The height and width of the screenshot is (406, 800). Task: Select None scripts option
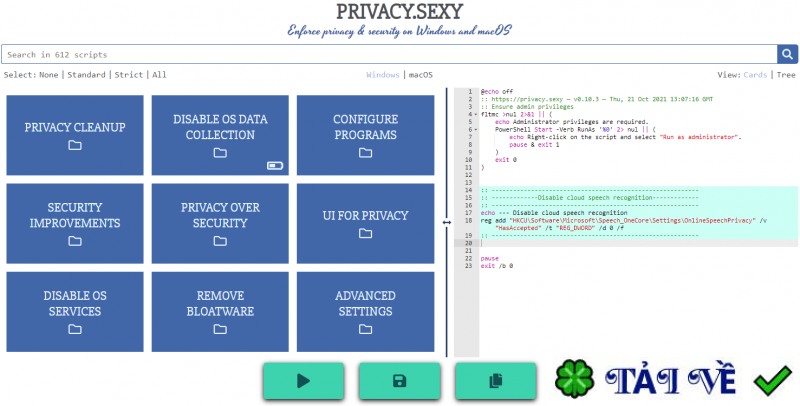48,75
